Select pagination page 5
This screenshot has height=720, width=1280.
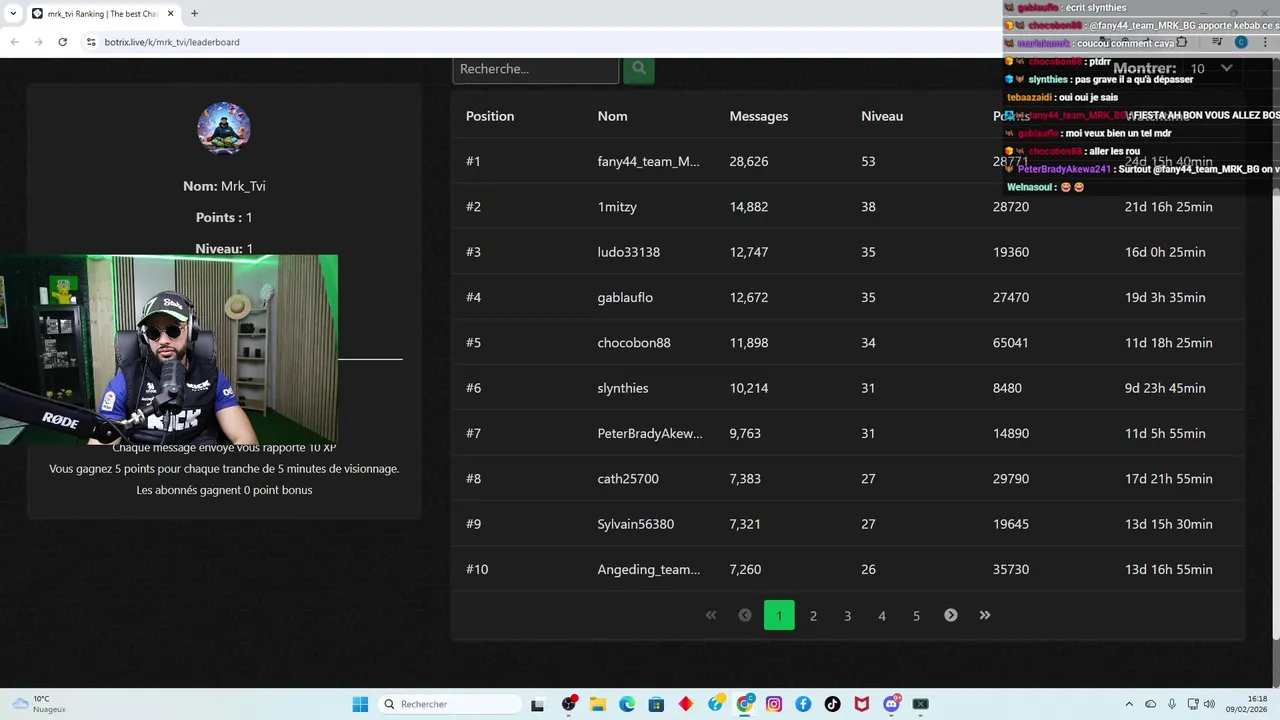tap(916, 615)
